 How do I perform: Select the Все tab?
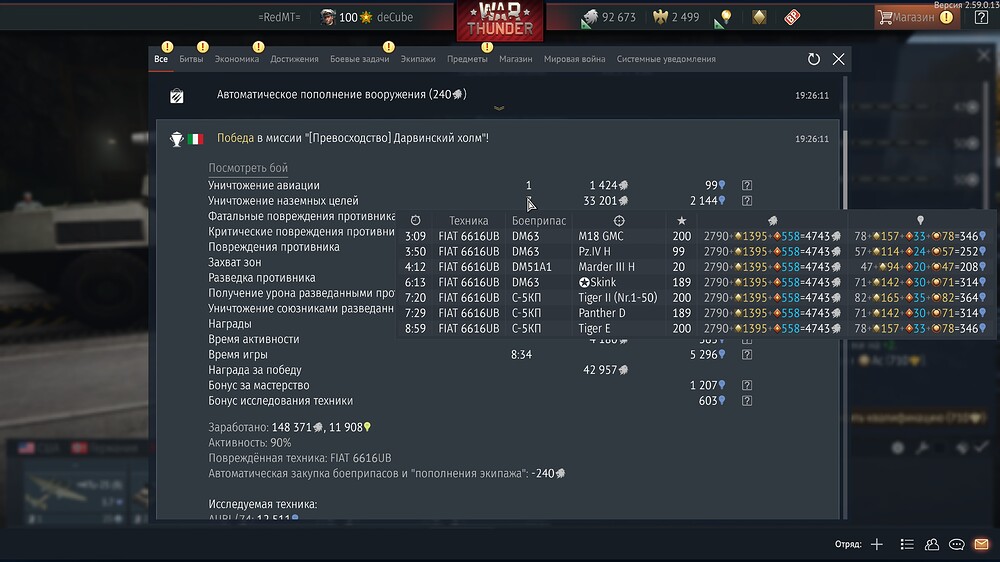click(161, 59)
